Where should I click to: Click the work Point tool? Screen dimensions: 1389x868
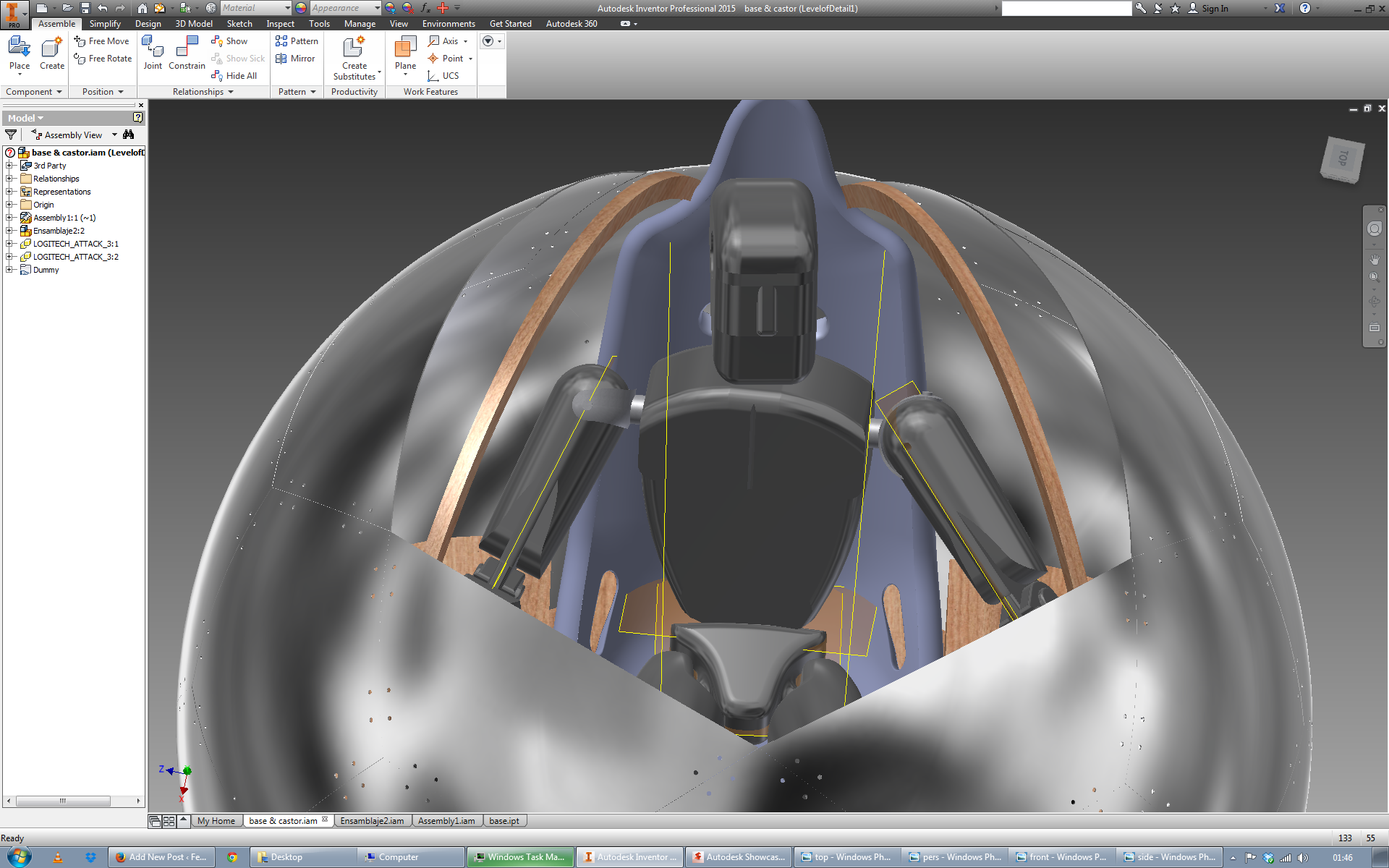[446, 59]
